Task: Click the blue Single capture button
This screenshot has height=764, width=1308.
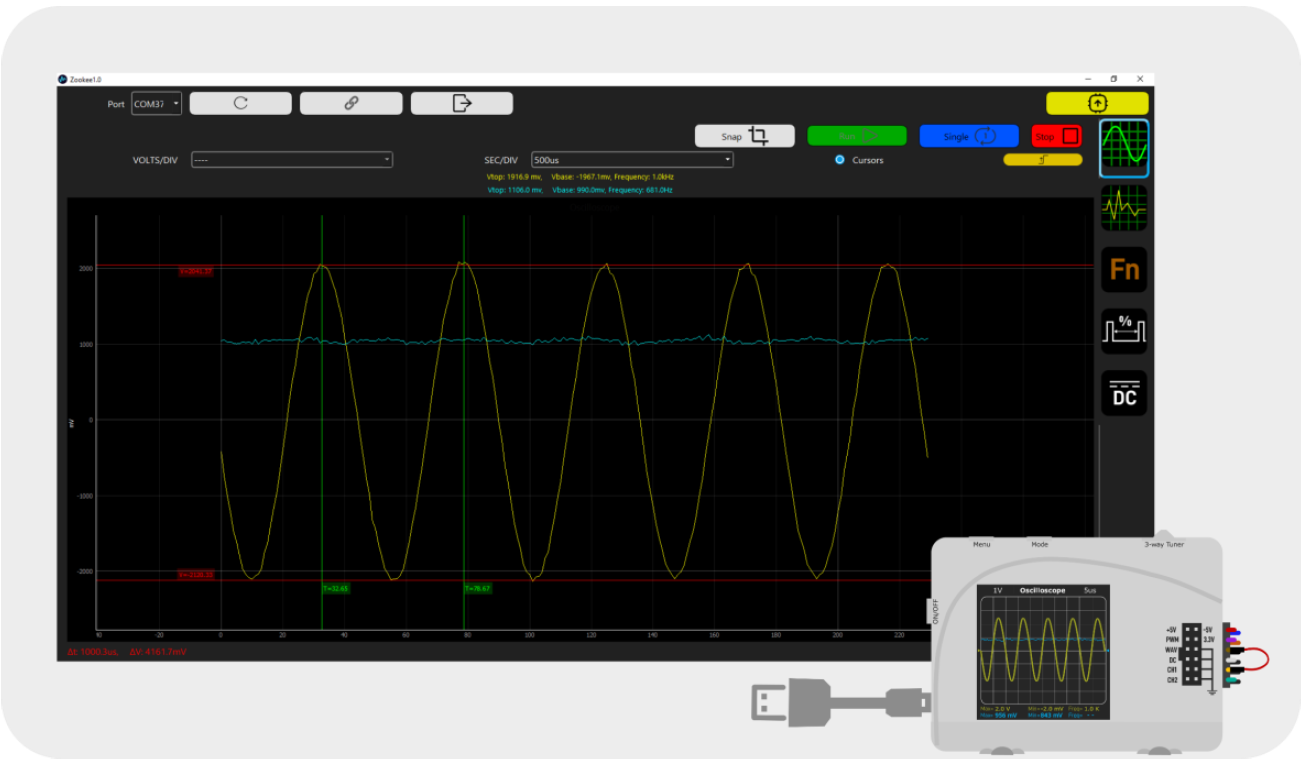Action: tap(968, 136)
